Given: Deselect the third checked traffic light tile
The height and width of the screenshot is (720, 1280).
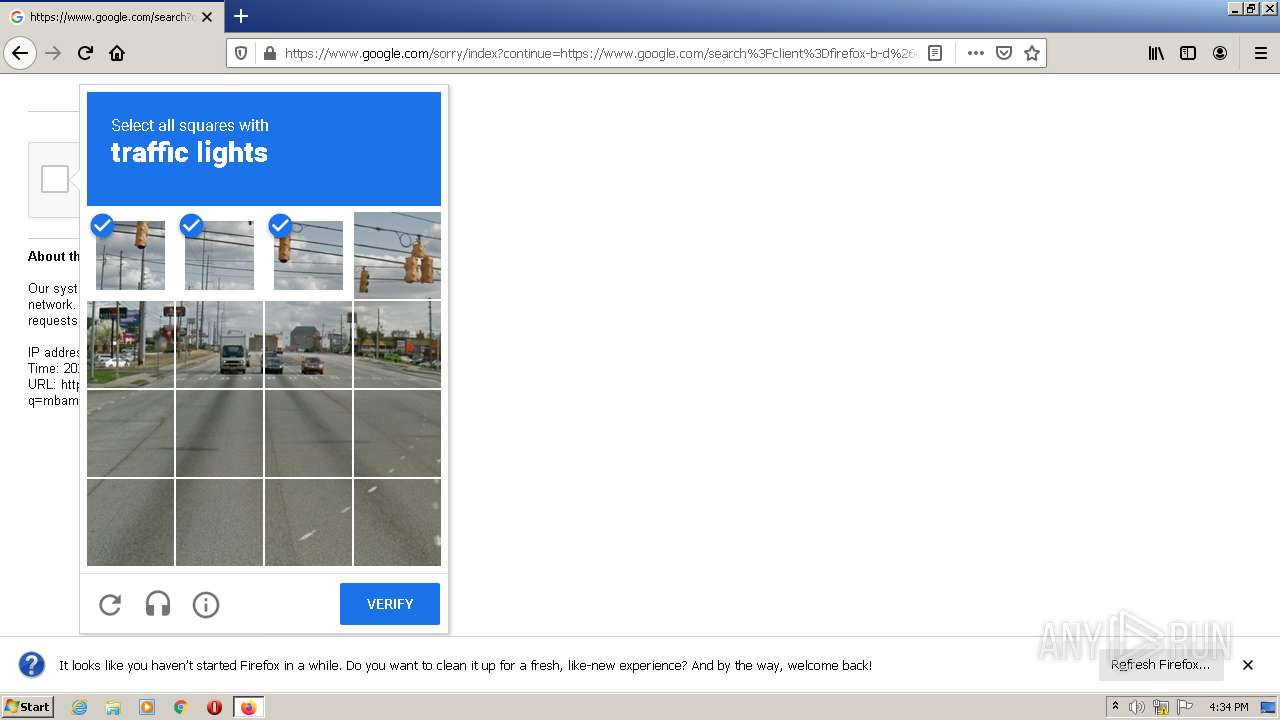Looking at the screenshot, I should (x=308, y=255).
